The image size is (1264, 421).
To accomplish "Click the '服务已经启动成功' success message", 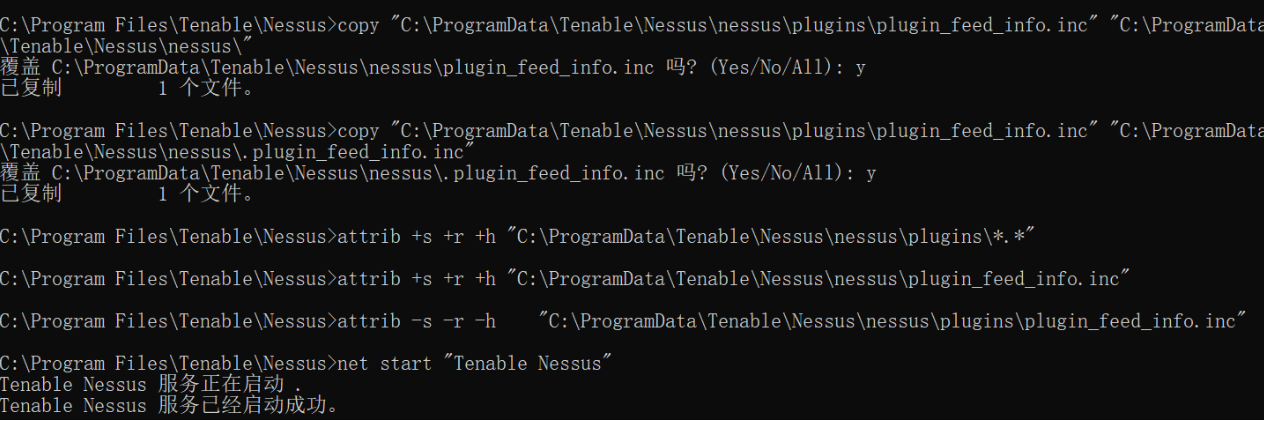I will click(170, 406).
